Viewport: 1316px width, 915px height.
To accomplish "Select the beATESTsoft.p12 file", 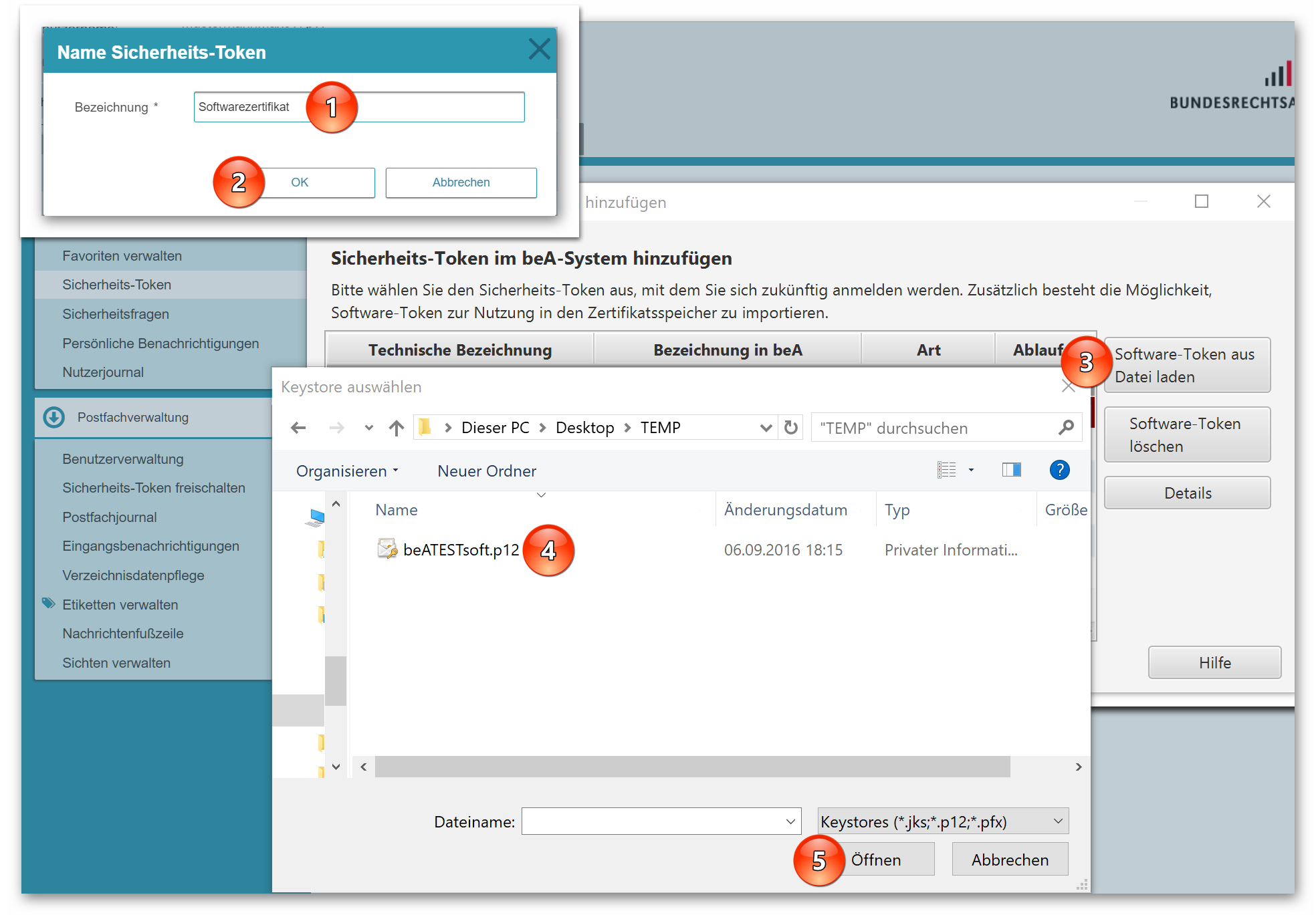I will (461, 550).
